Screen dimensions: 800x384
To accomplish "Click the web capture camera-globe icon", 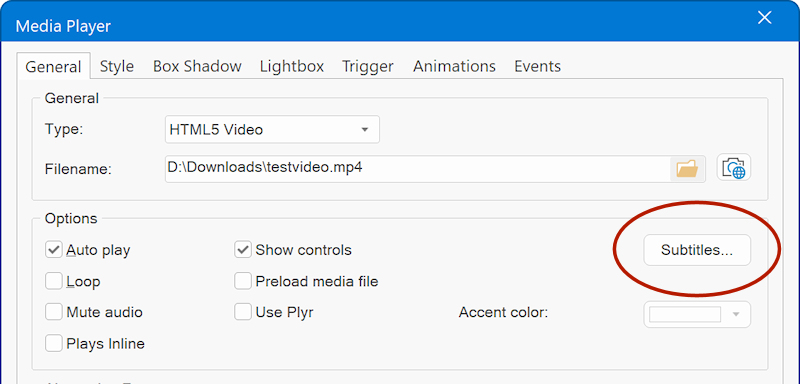I will [x=734, y=167].
